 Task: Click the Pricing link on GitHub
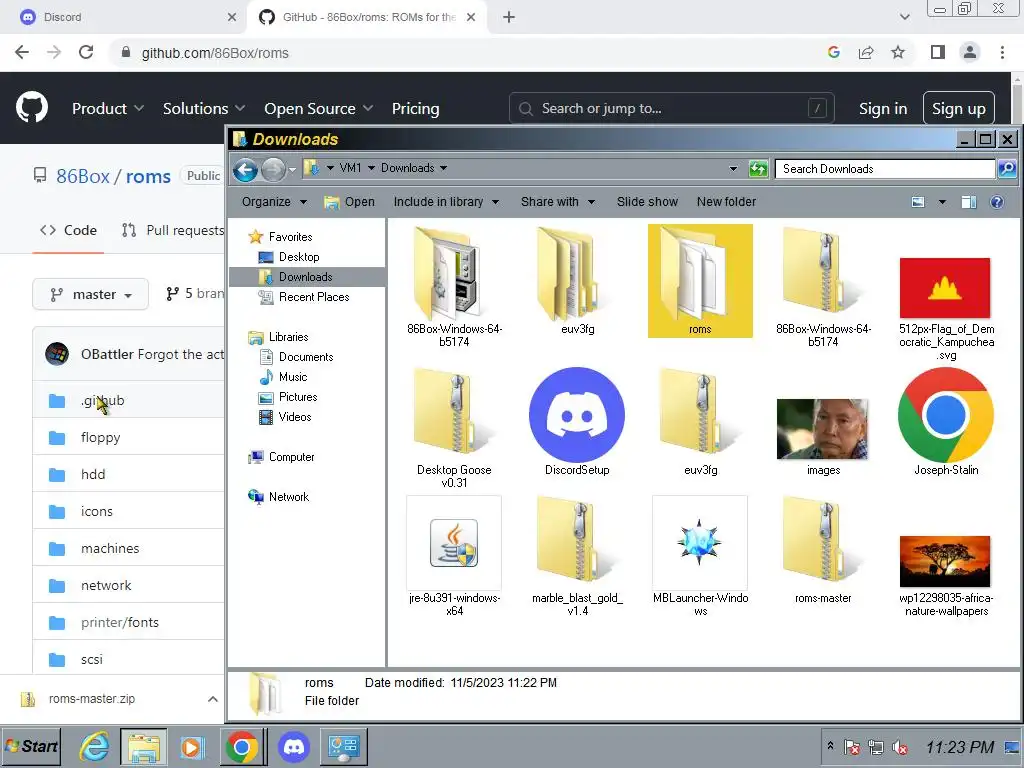click(x=415, y=108)
